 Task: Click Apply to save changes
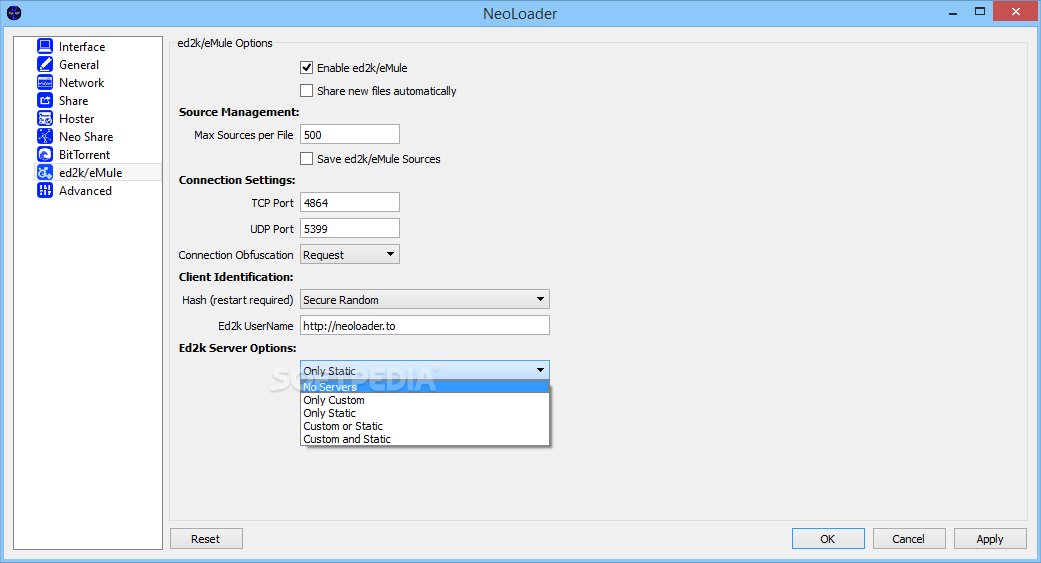point(990,538)
